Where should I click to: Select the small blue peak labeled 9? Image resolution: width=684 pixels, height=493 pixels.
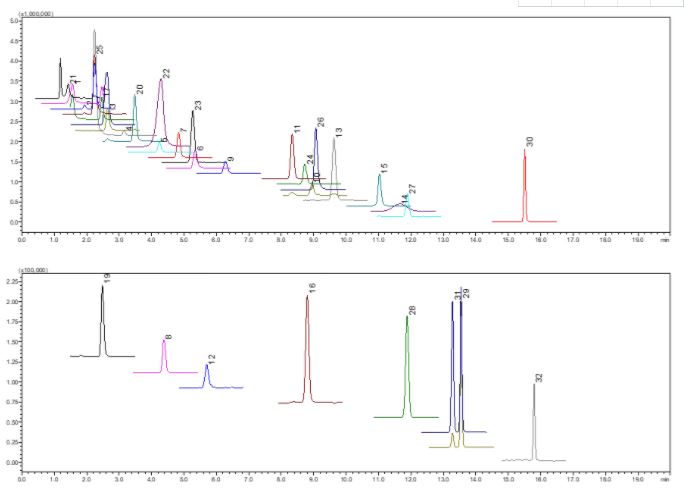coord(226,167)
